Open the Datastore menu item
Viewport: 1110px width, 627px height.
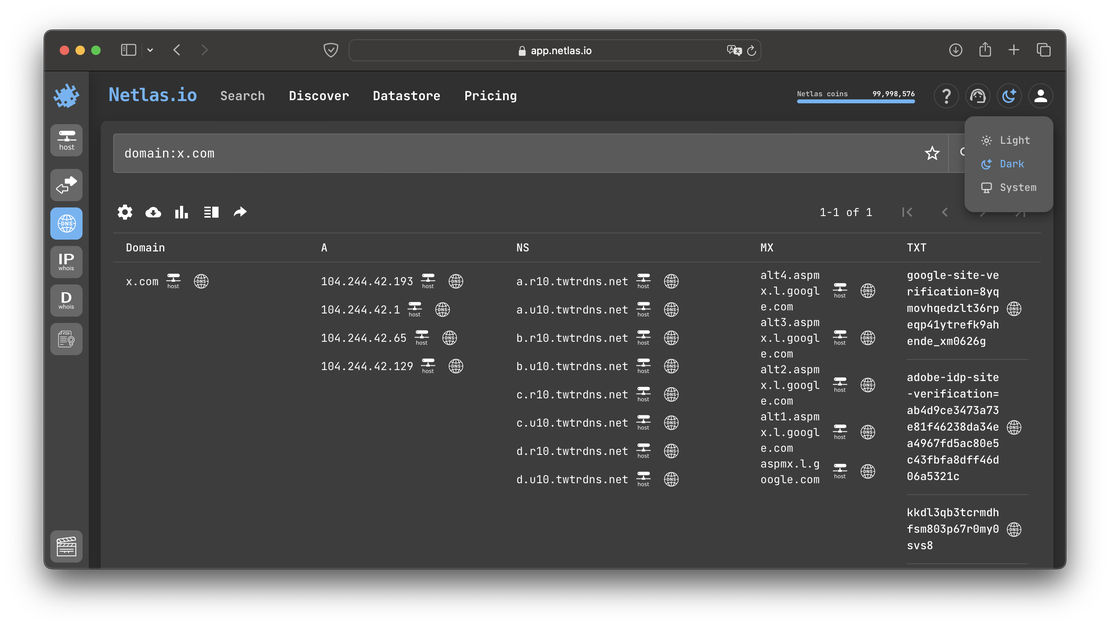pos(406,95)
